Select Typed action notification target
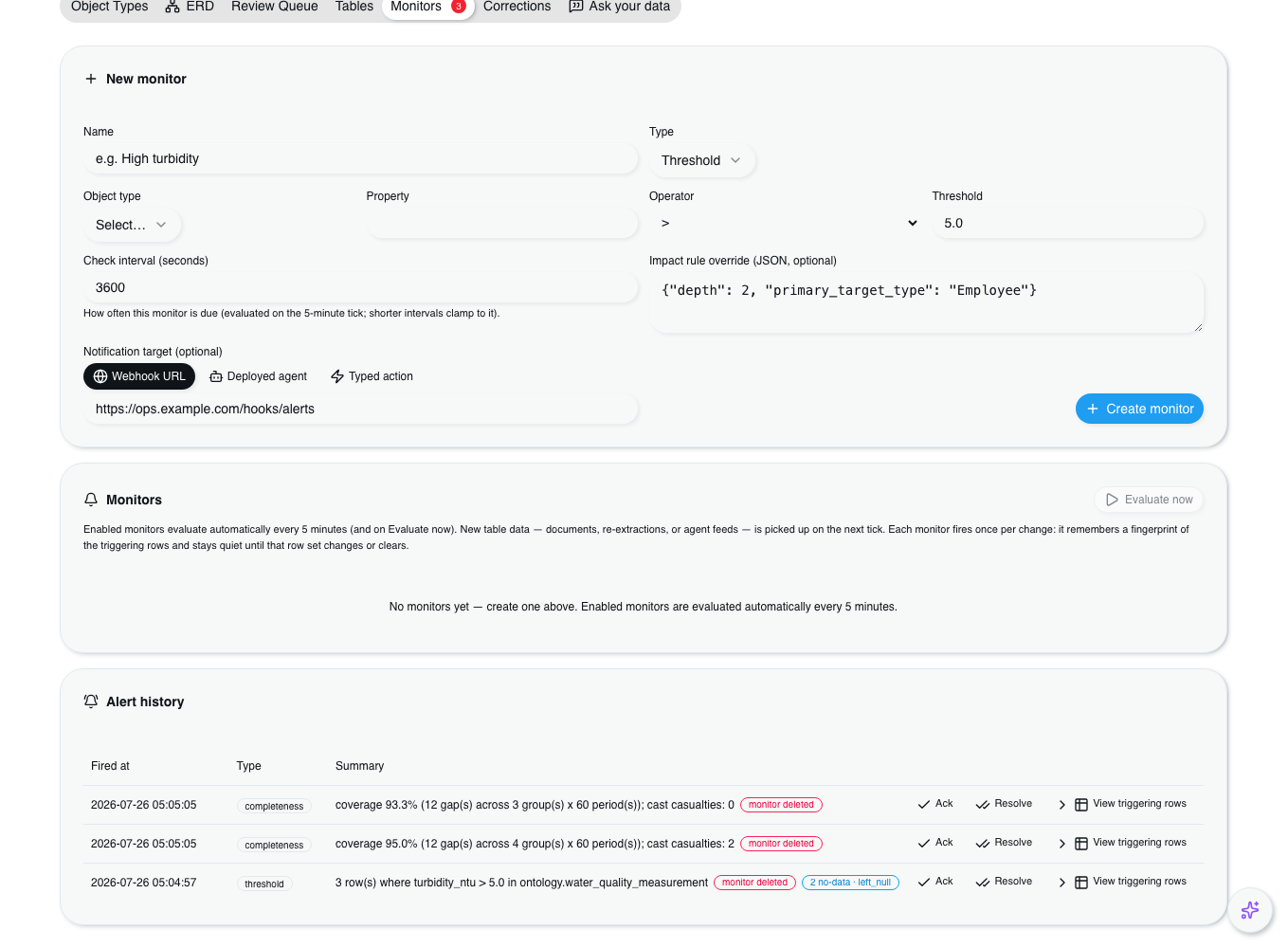 pos(372,376)
